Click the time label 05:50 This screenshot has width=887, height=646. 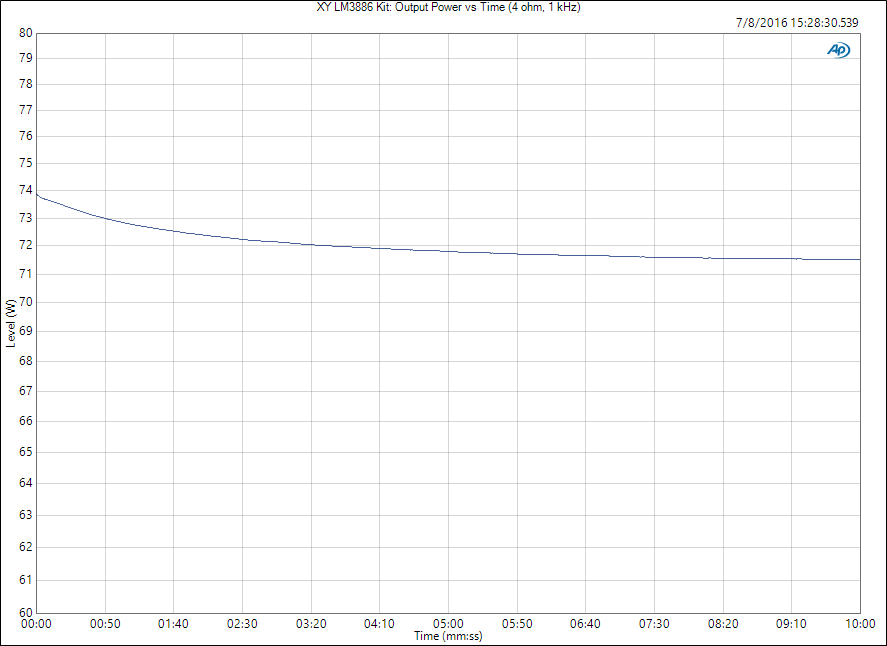pyautogui.click(x=517, y=623)
